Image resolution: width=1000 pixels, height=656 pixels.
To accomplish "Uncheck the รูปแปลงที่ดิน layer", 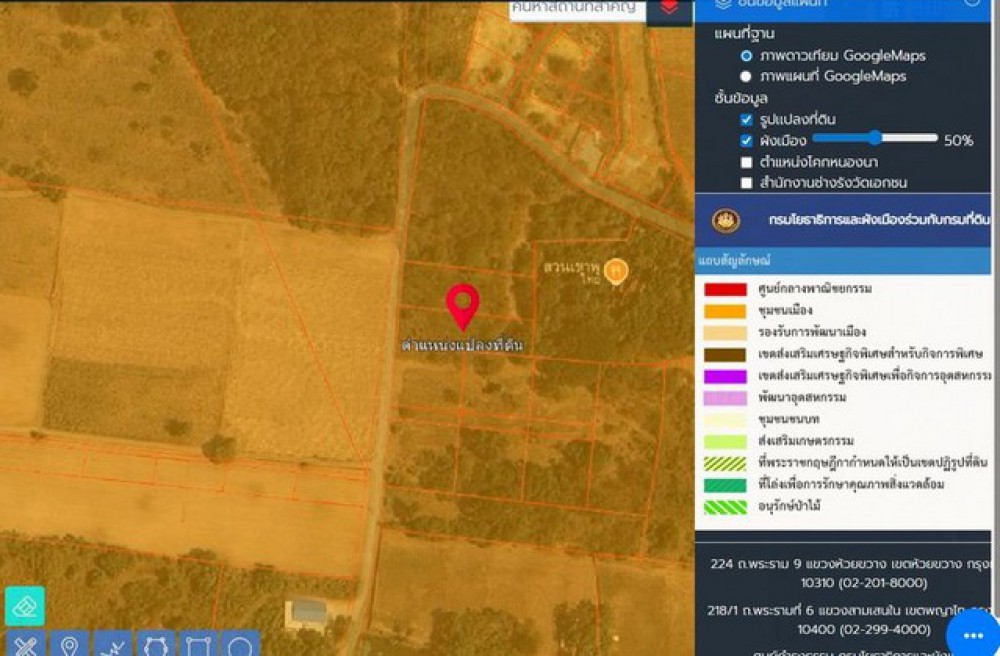I will click(746, 120).
